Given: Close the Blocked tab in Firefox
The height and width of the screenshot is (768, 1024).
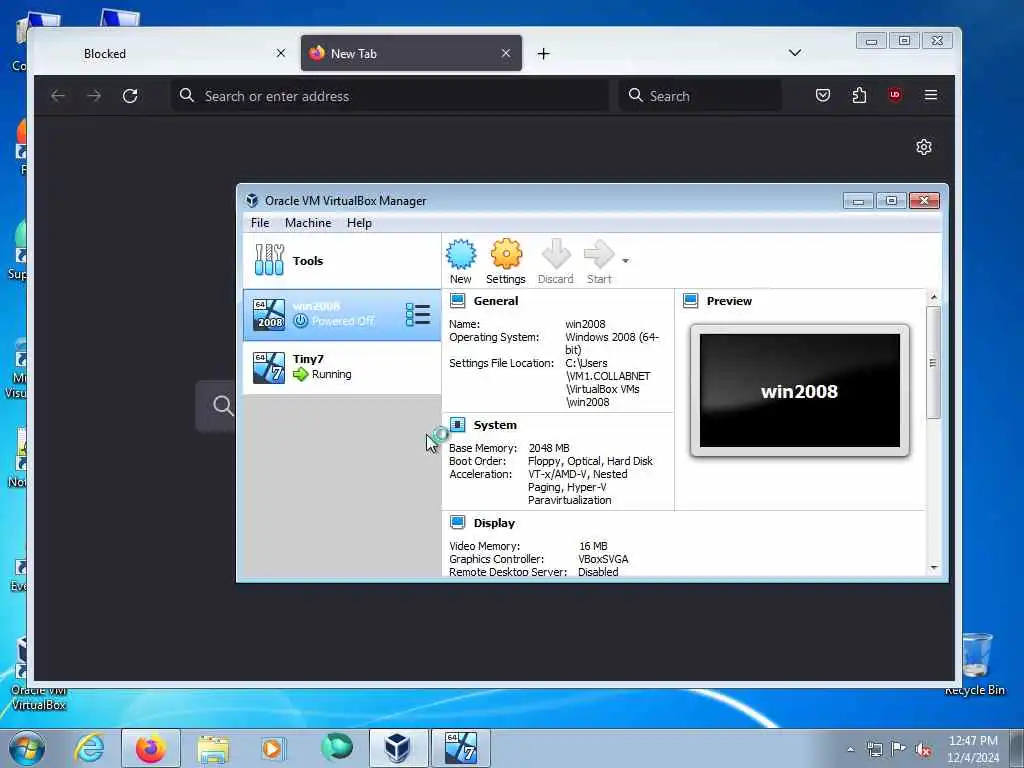Looking at the screenshot, I should [x=281, y=54].
